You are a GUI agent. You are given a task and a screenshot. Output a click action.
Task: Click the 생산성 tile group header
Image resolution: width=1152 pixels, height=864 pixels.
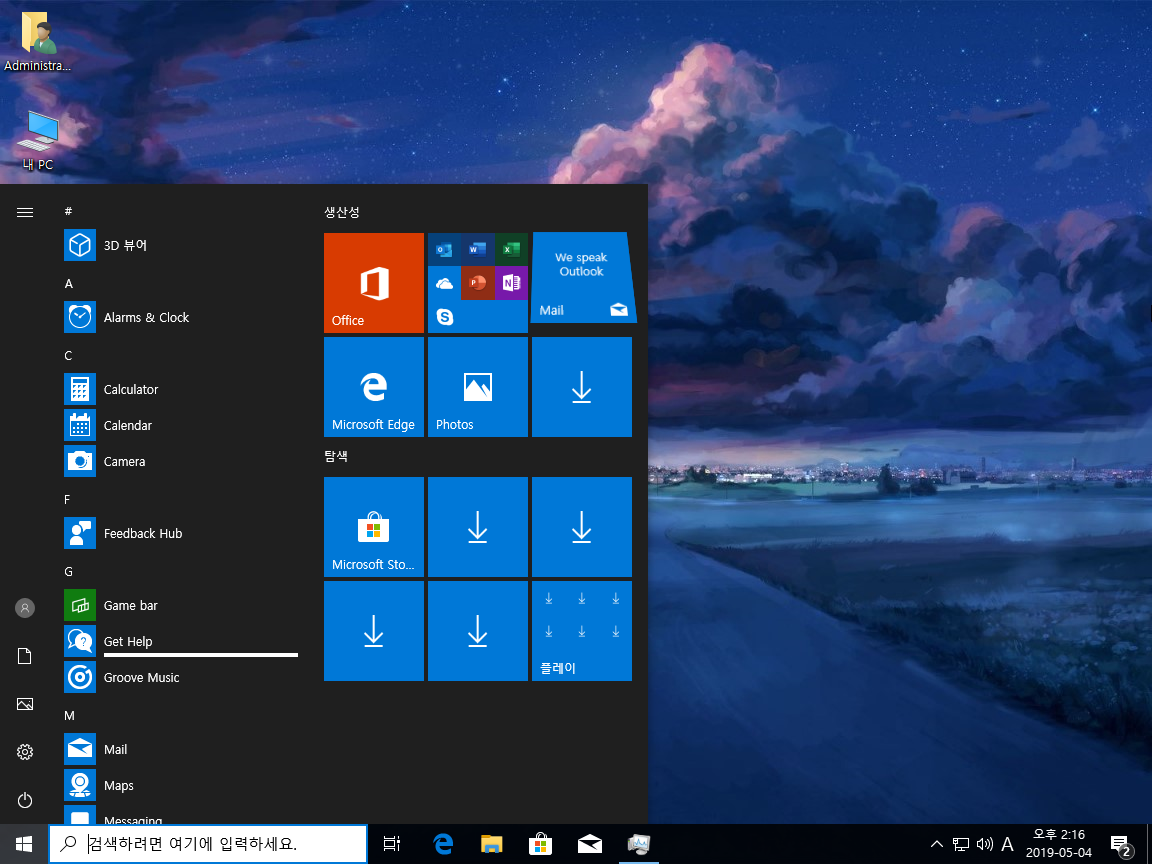(x=342, y=212)
